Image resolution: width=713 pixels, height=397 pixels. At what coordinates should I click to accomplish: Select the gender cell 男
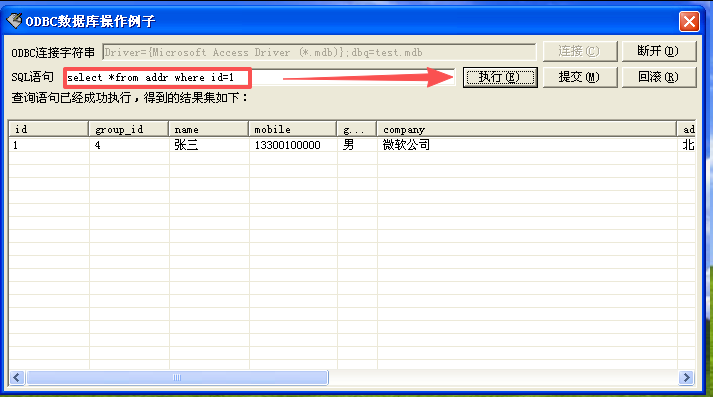click(348, 145)
